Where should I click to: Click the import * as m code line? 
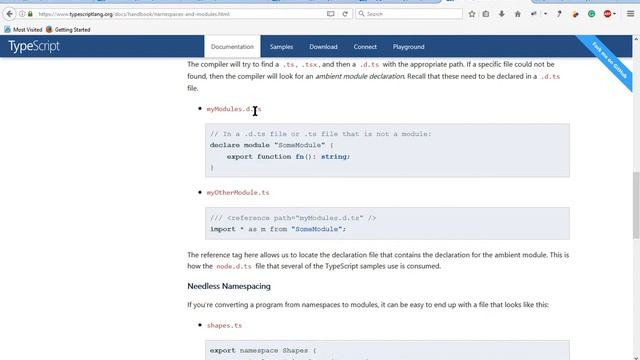[278, 229]
